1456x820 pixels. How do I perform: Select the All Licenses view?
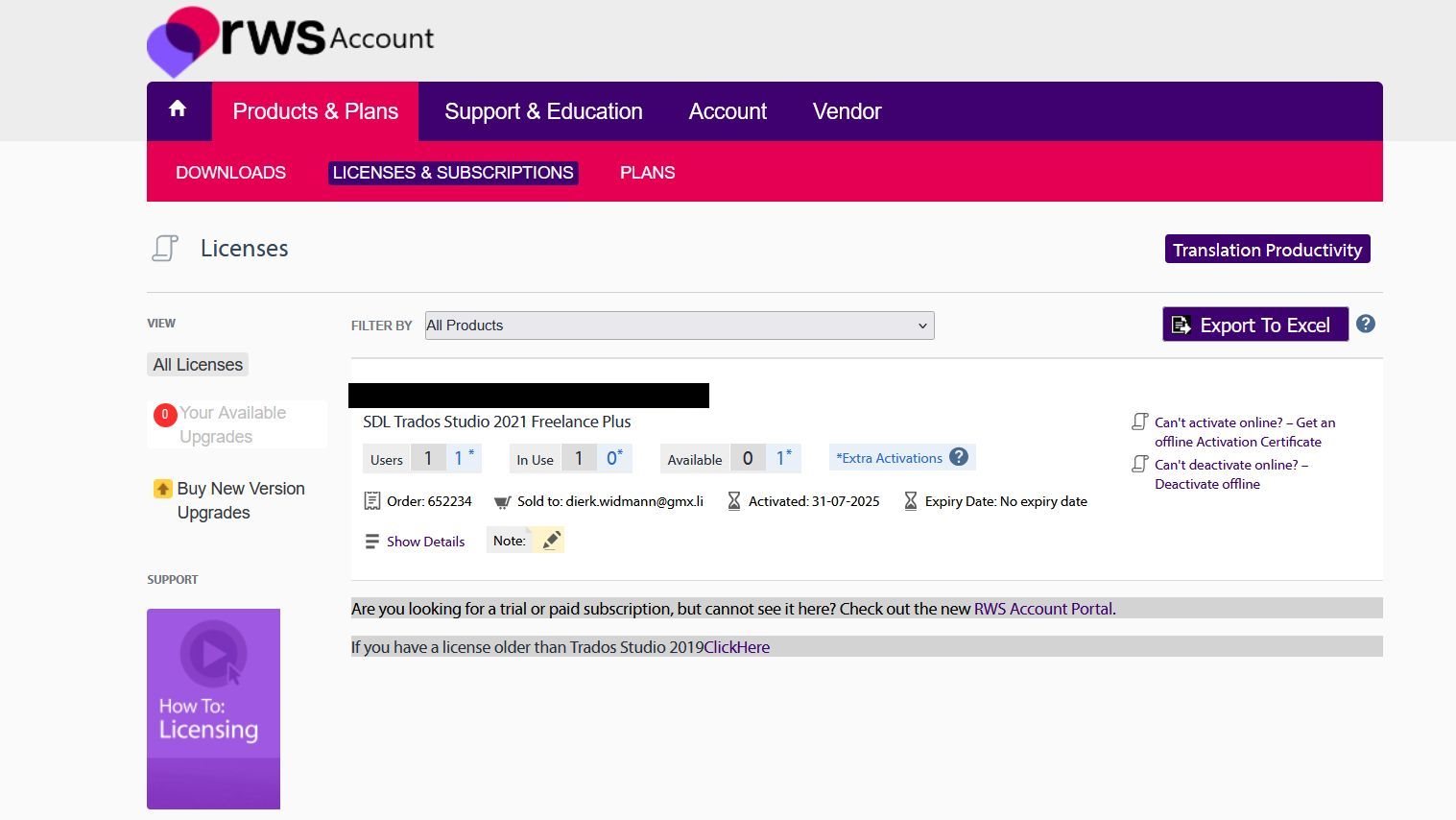pyautogui.click(x=198, y=365)
